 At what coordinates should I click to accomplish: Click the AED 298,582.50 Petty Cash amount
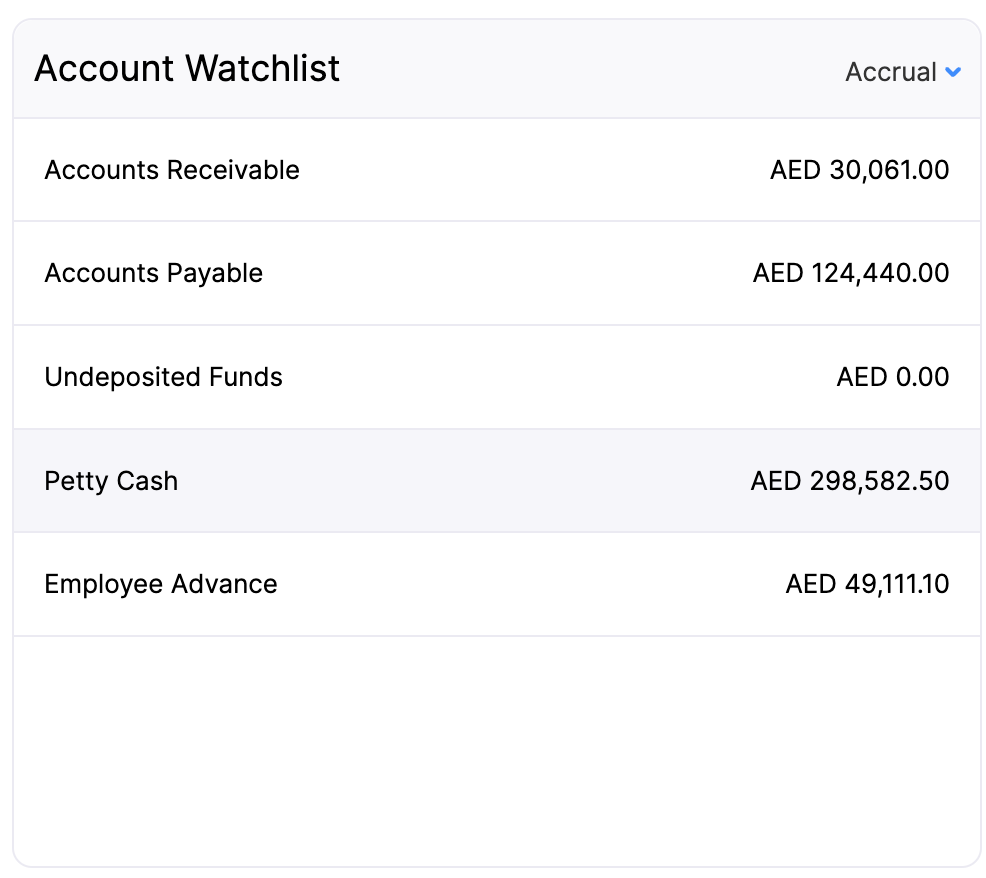point(849,481)
